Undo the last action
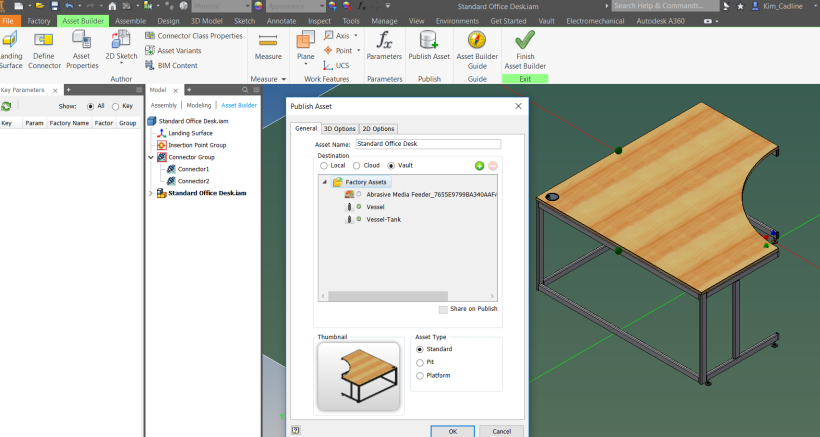This screenshot has height=437, width=820. pyautogui.click(x=69, y=6)
